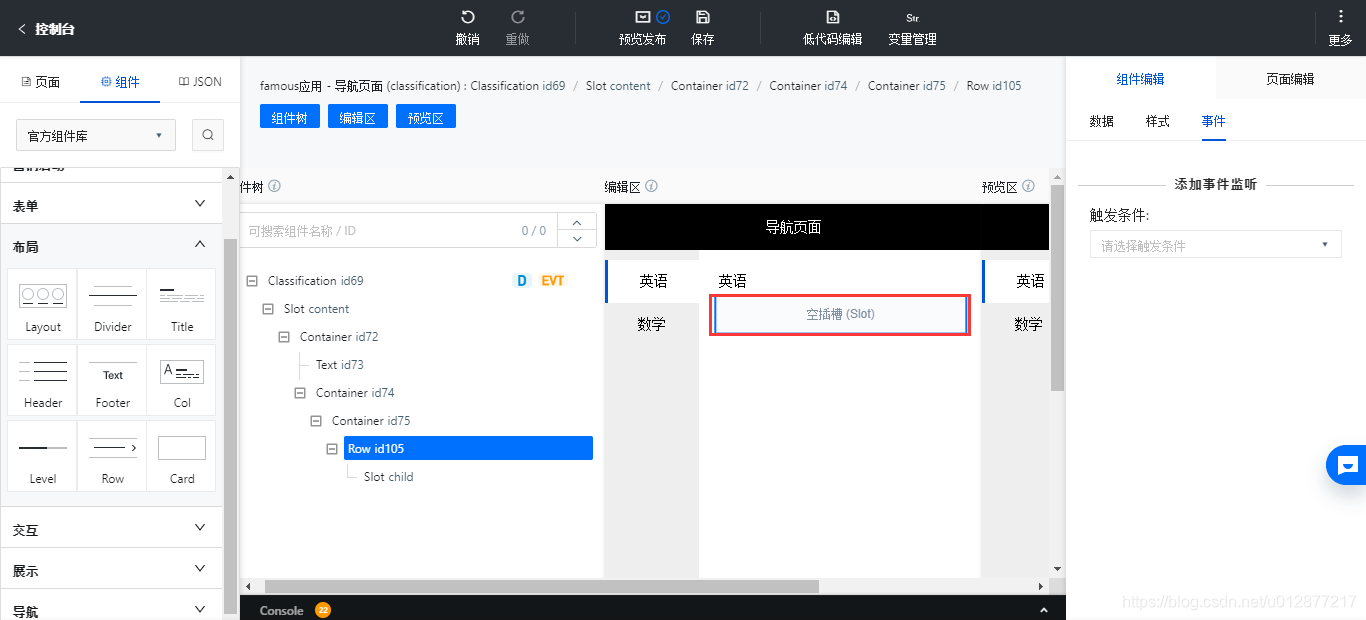Click the 空插槽 (Slot) placeholder
Viewport: 1366px width, 620px height.
tap(840, 314)
